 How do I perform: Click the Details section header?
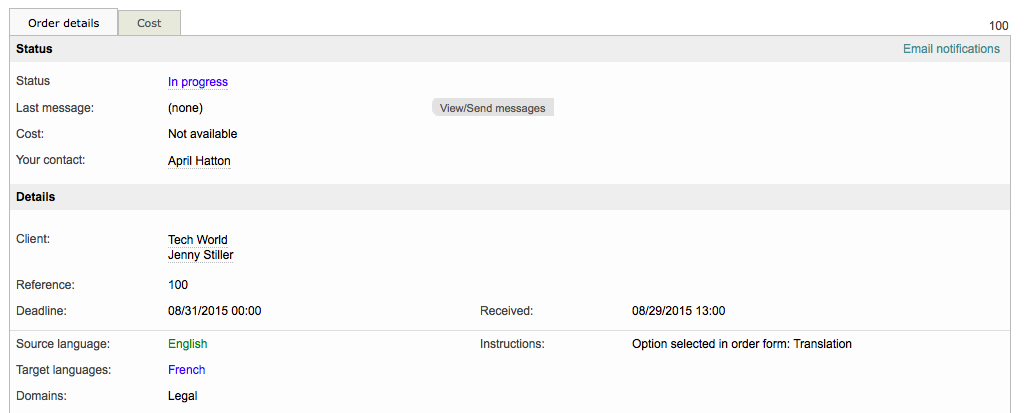click(x=36, y=197)
